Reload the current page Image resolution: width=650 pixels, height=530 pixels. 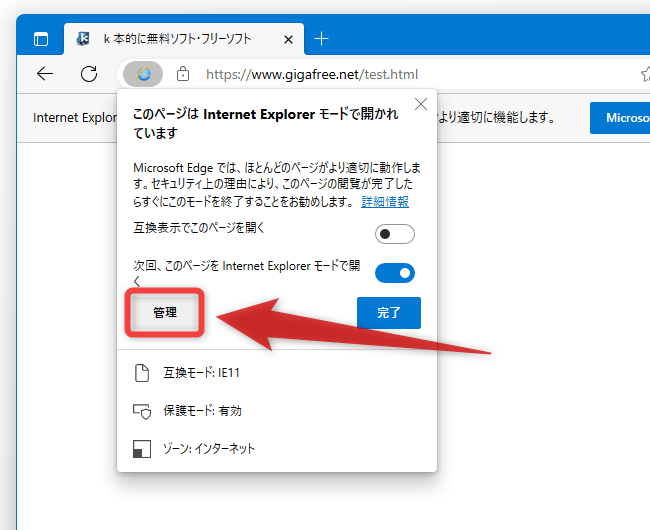point(89,74)
